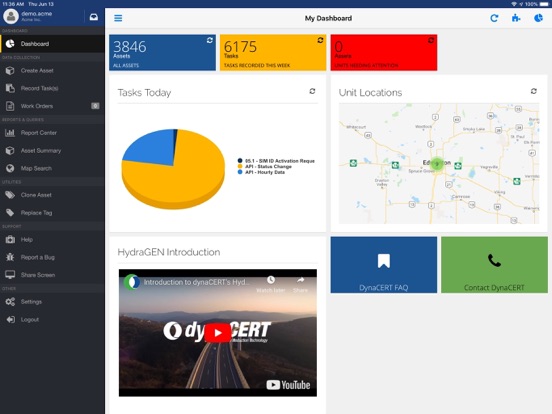Viewport: 552px width, 414px height.
Task: Click the Wi-Fi status icon
Action: (x=514, y=4)
